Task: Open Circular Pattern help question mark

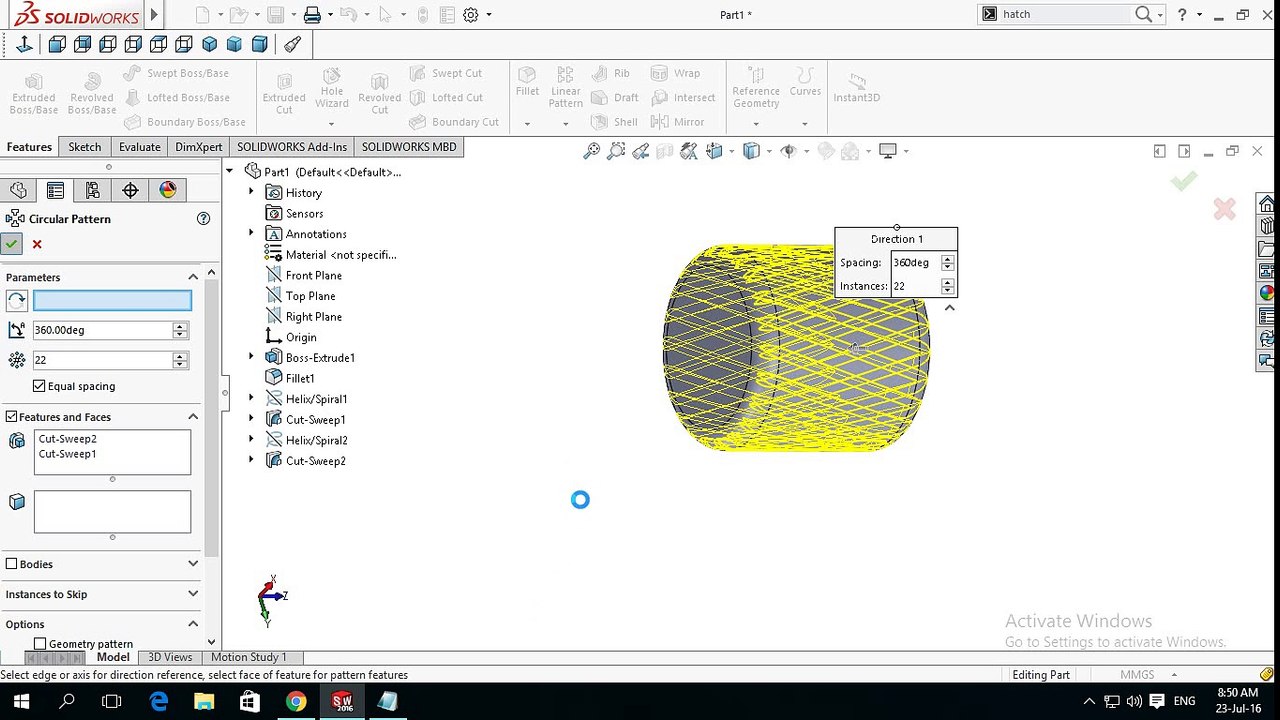Action: (x=204, y=218)
